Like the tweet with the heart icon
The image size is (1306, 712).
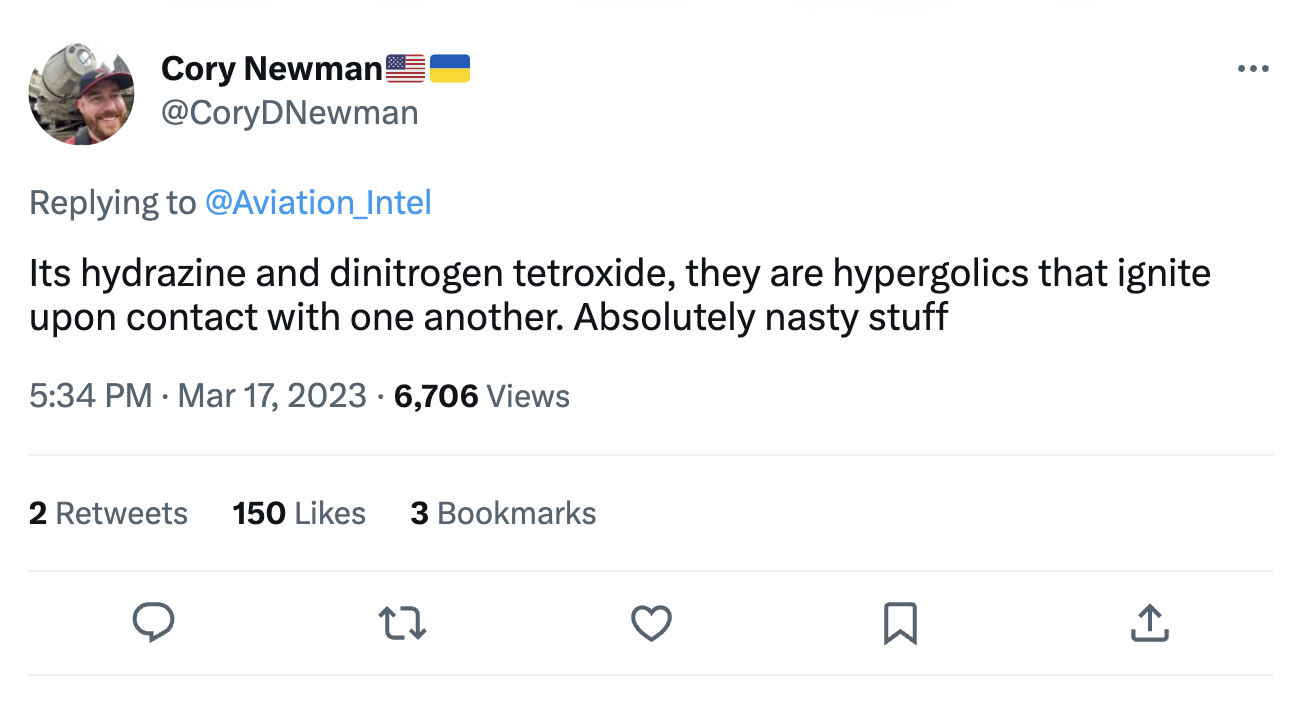click(x=651, y=623)
